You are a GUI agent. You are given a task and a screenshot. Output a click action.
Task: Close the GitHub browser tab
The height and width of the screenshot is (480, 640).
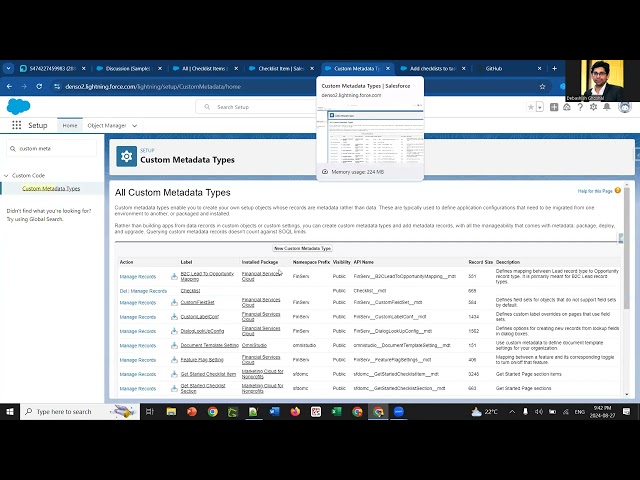coord(539,69)
